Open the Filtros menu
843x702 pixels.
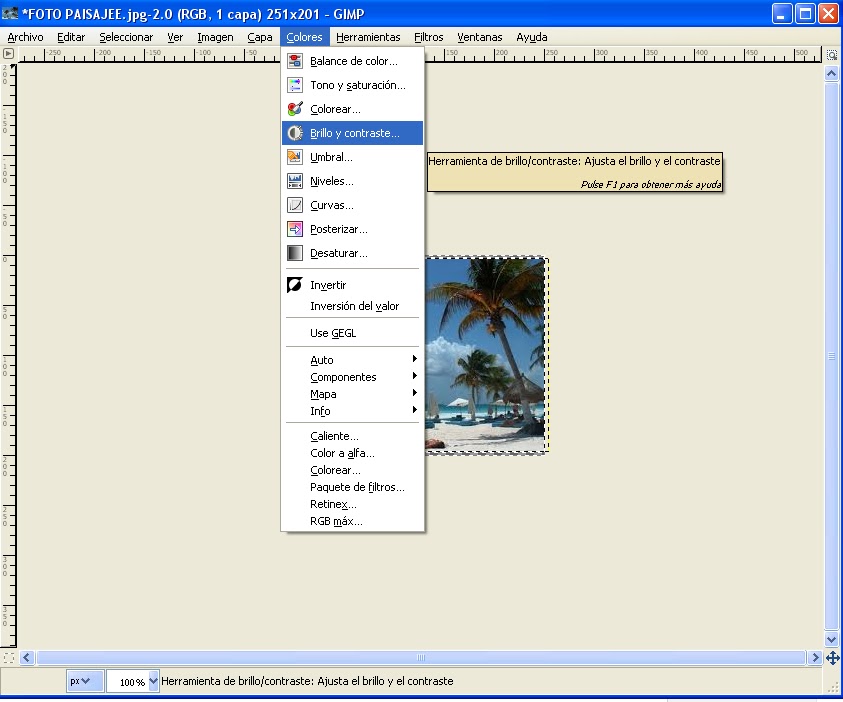428,37
